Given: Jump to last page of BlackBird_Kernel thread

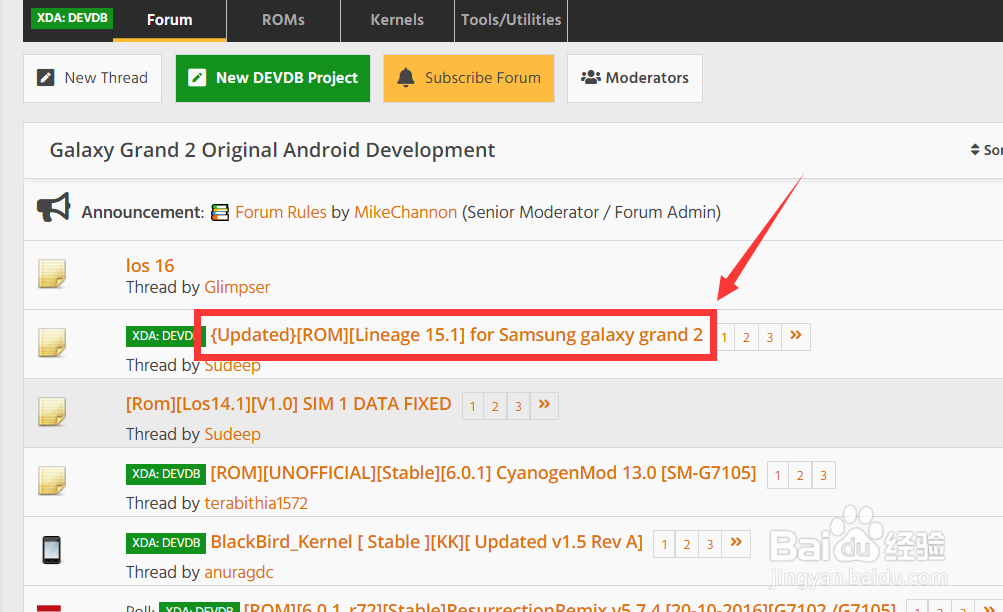Looking at the screenshot, I should tap(736, 544).
